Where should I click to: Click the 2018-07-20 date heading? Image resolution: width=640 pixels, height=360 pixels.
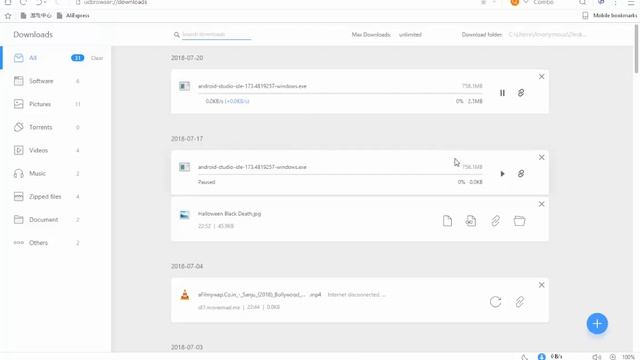(187, 58)
